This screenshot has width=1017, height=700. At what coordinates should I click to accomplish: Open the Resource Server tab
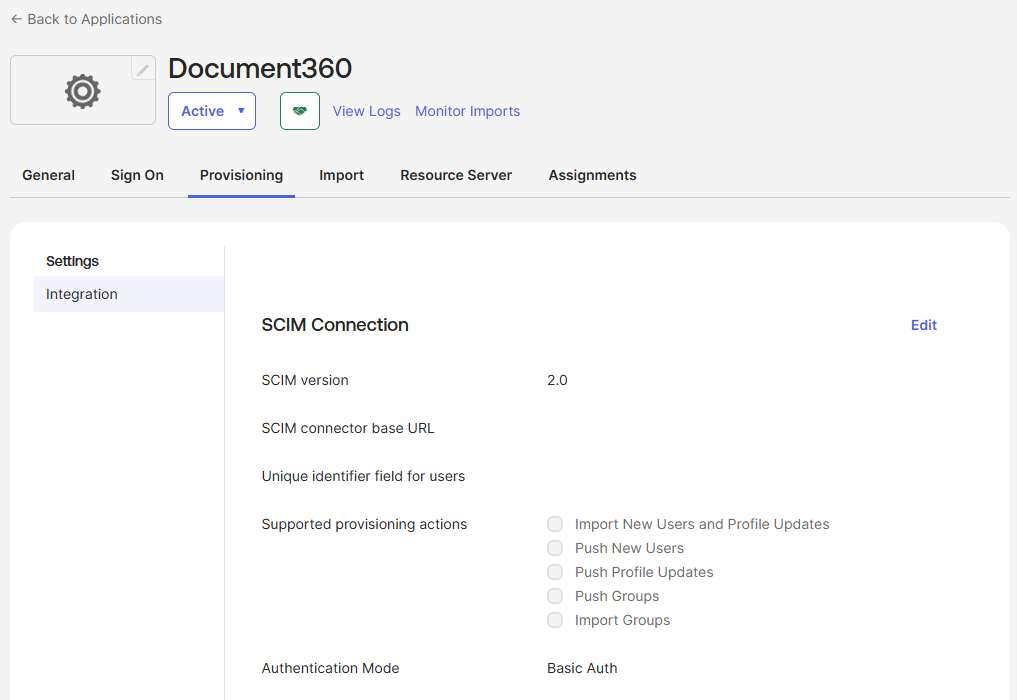coord(456,175)
